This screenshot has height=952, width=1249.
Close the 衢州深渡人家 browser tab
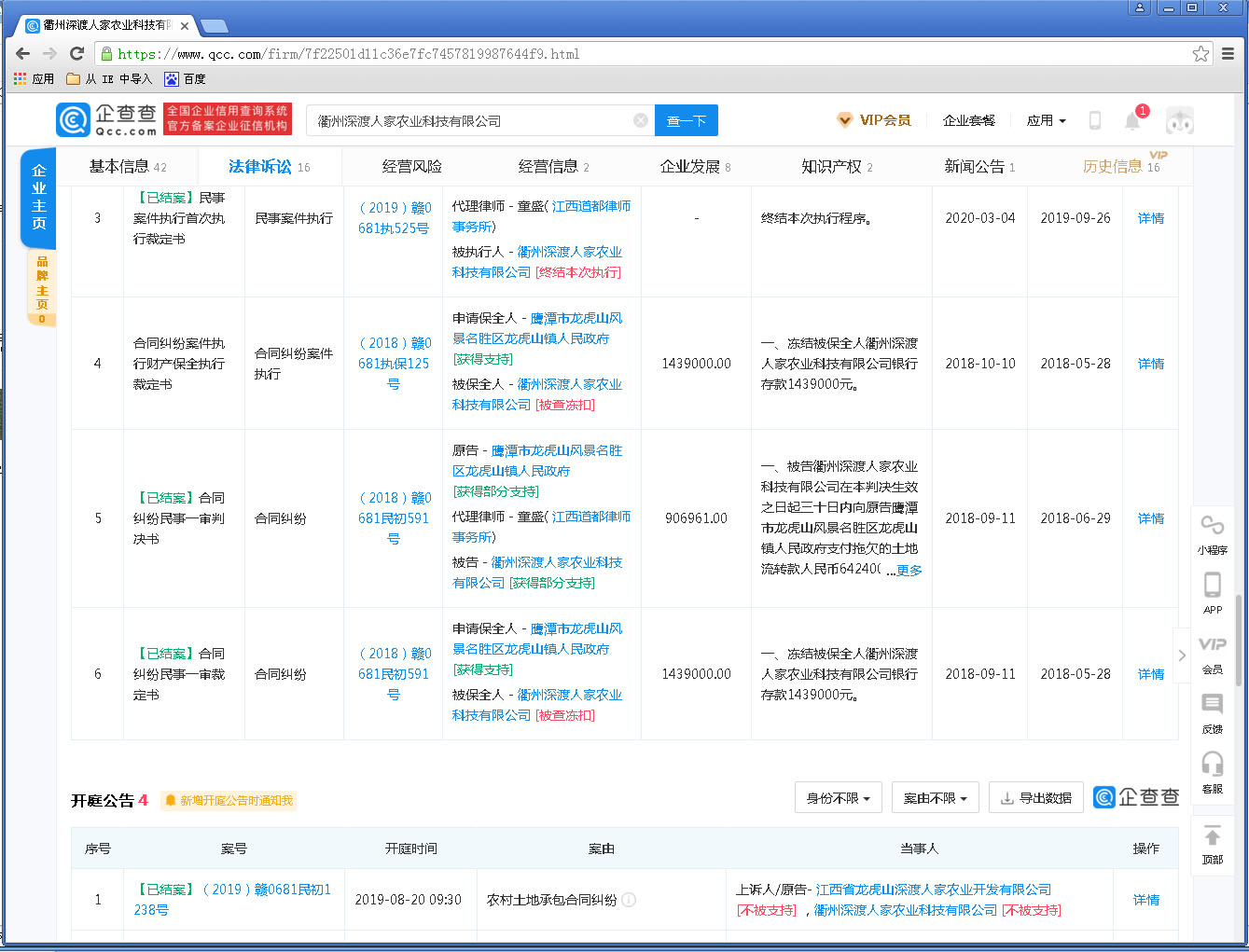coord(185,26)
